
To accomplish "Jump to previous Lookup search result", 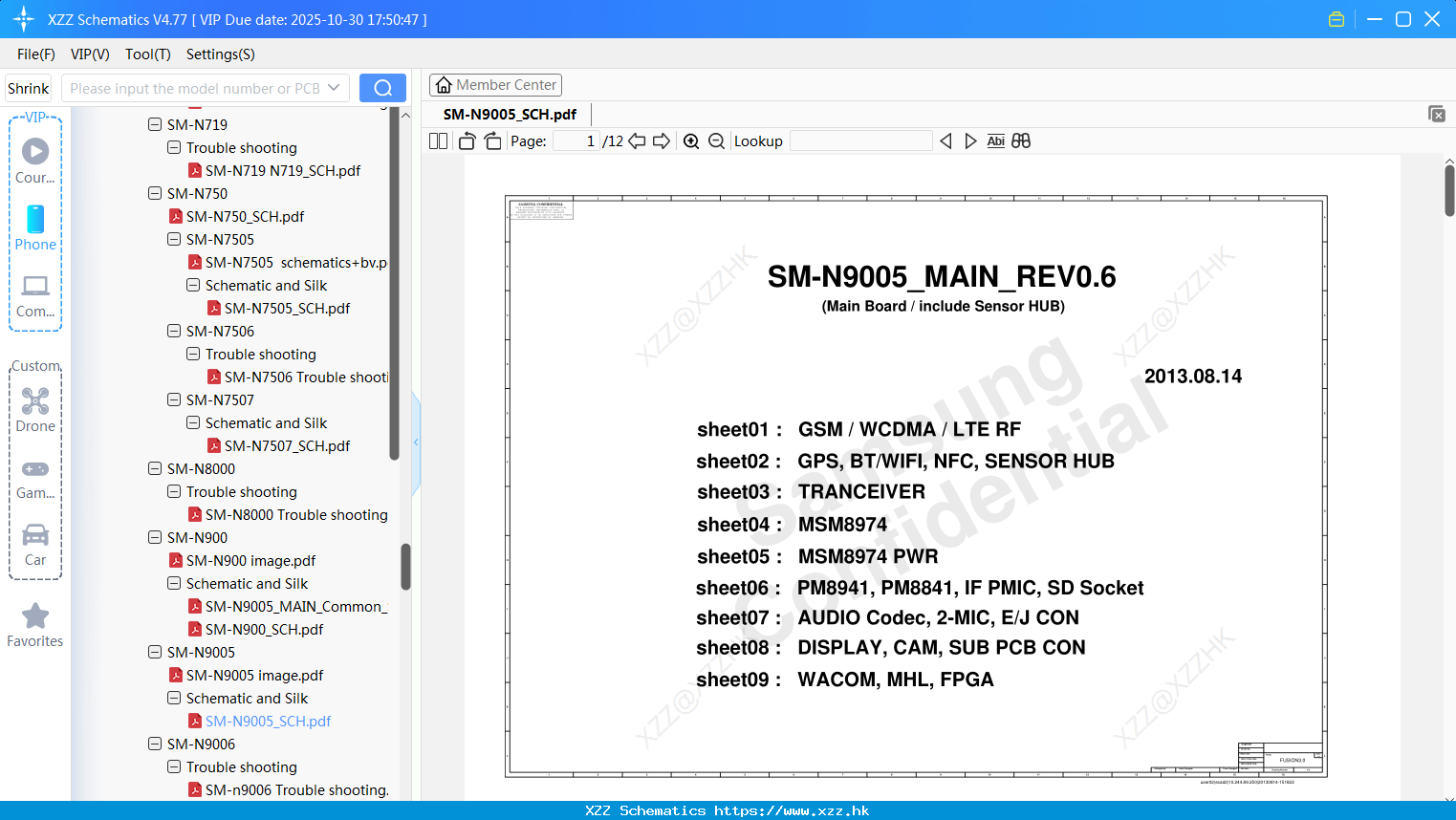I will pyautogui.click(x=945, y=140).
